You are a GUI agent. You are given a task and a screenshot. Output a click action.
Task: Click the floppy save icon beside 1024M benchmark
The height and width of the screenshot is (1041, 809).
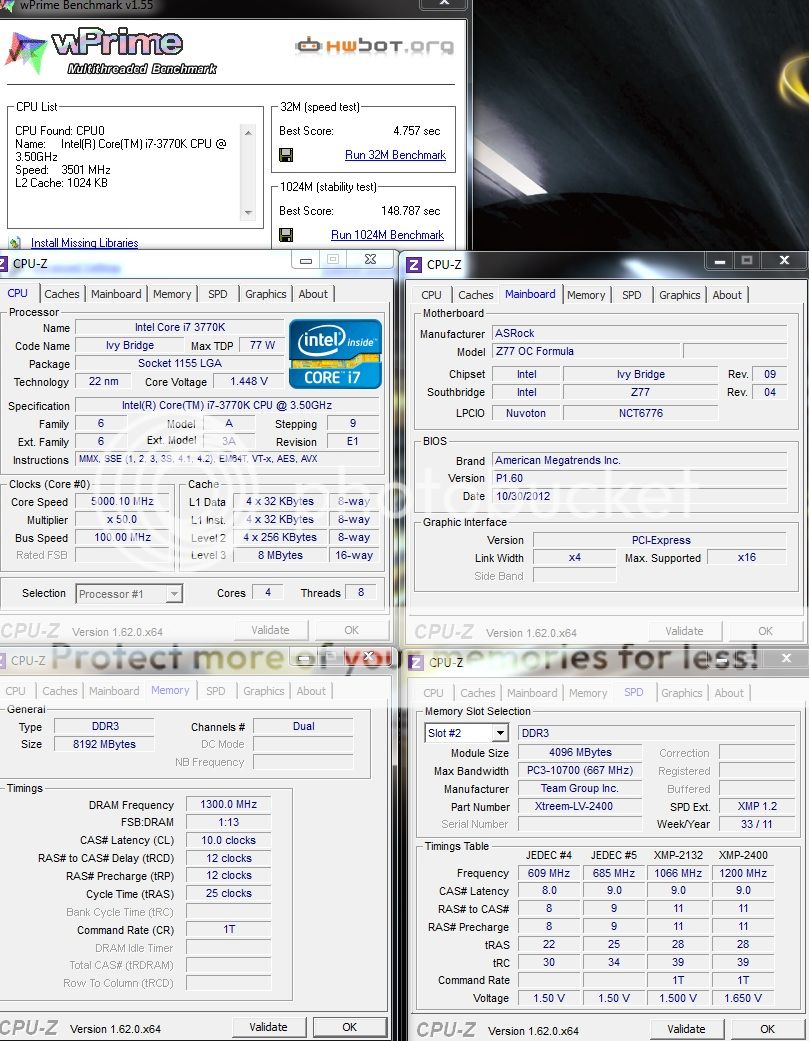pos(287,235)
